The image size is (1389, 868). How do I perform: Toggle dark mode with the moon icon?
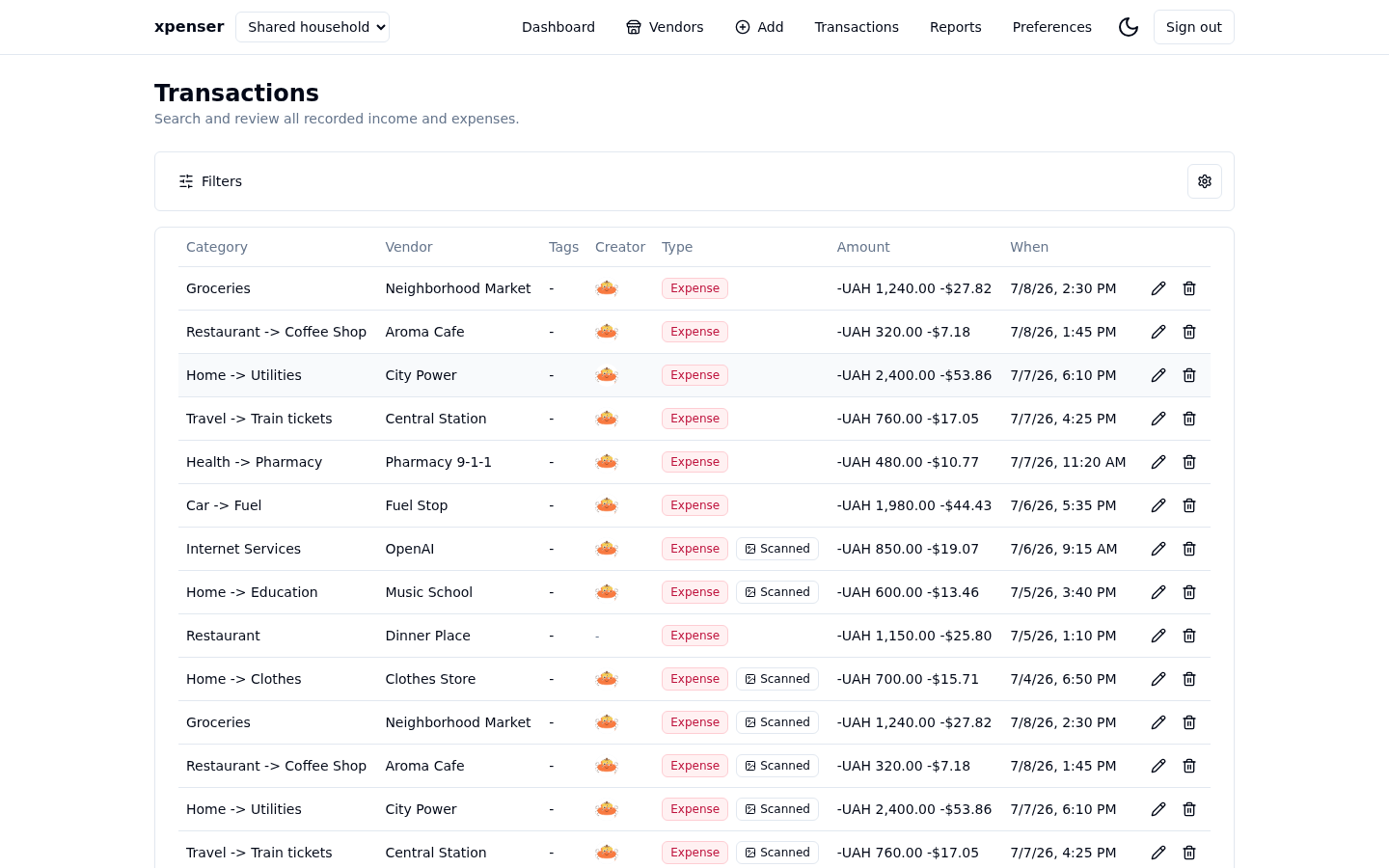1129,27
